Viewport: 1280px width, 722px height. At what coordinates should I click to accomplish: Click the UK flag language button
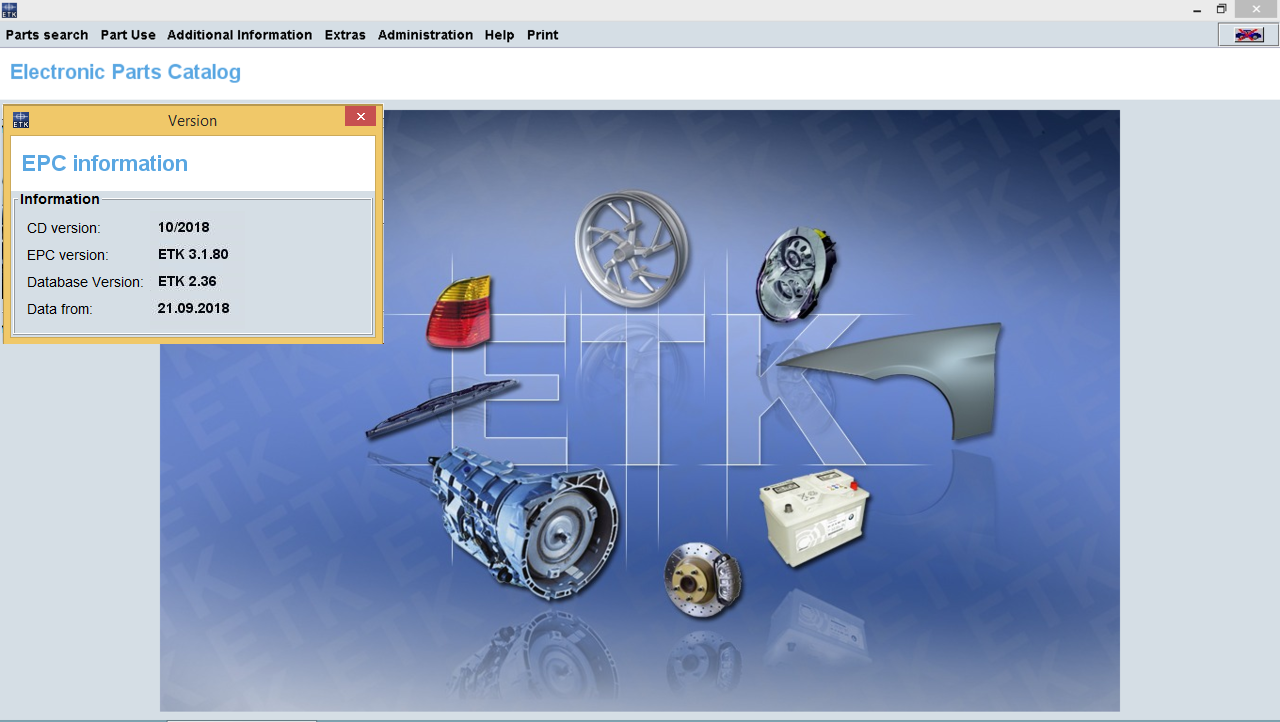click(x=1248, y=35)
